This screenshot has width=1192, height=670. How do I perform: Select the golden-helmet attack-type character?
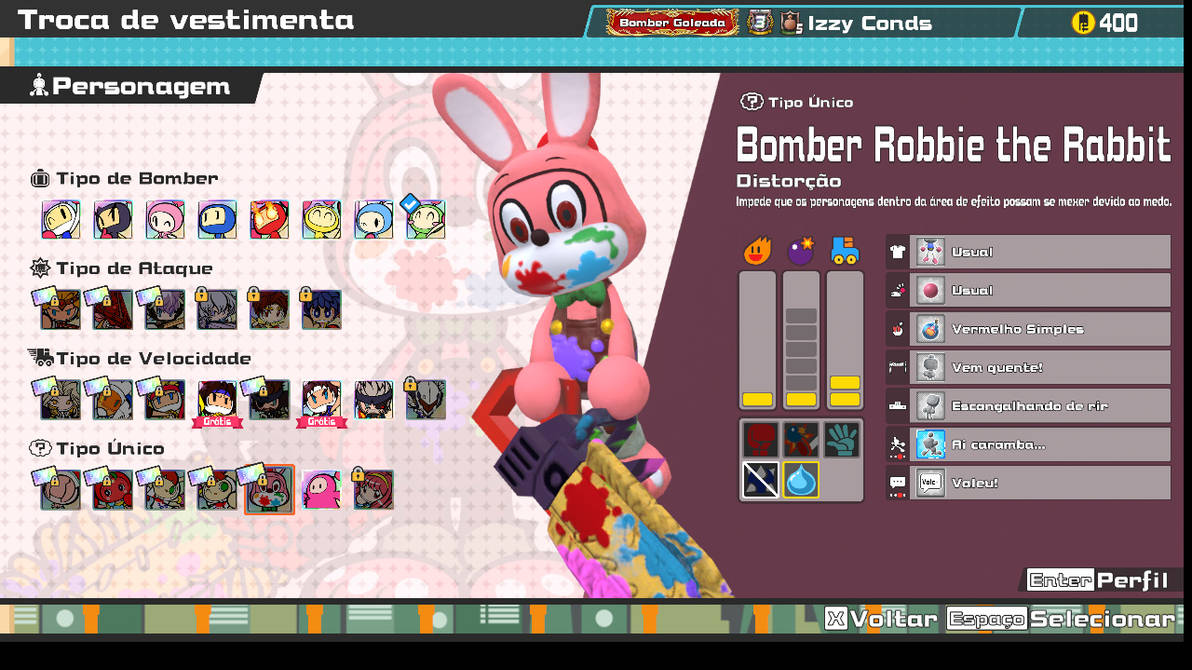pos(59,308)
